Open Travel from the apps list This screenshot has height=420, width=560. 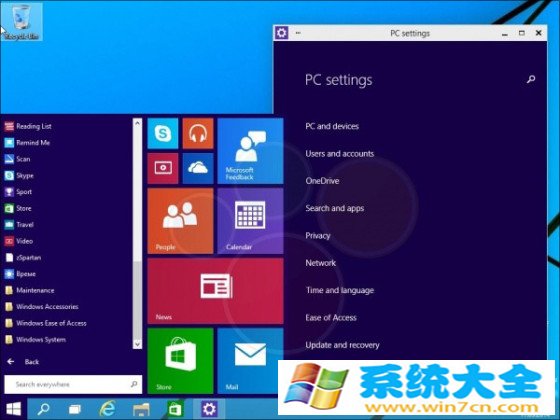tap(19, 225)
